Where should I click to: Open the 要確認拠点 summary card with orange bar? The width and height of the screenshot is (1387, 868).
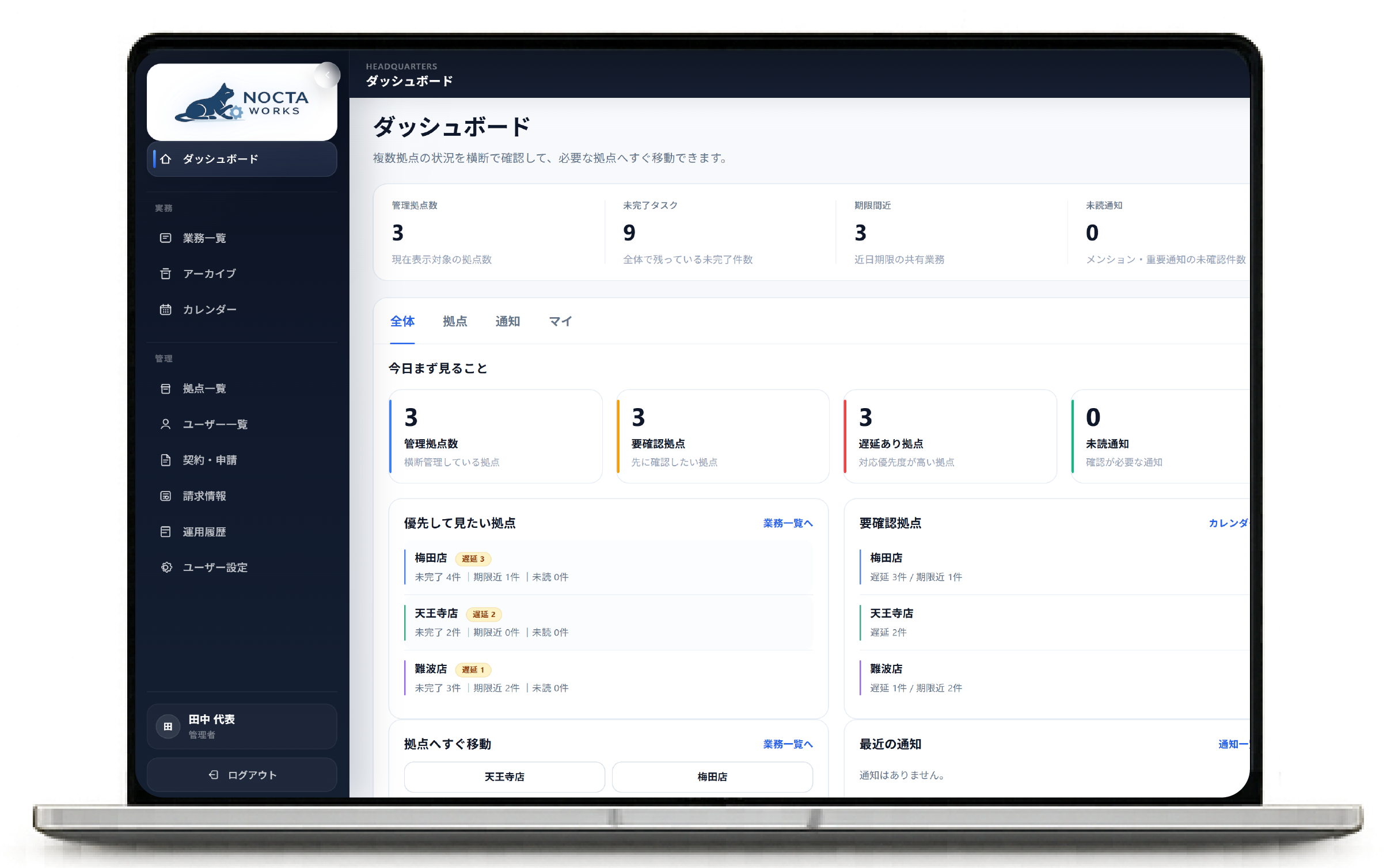pos(723,436)
